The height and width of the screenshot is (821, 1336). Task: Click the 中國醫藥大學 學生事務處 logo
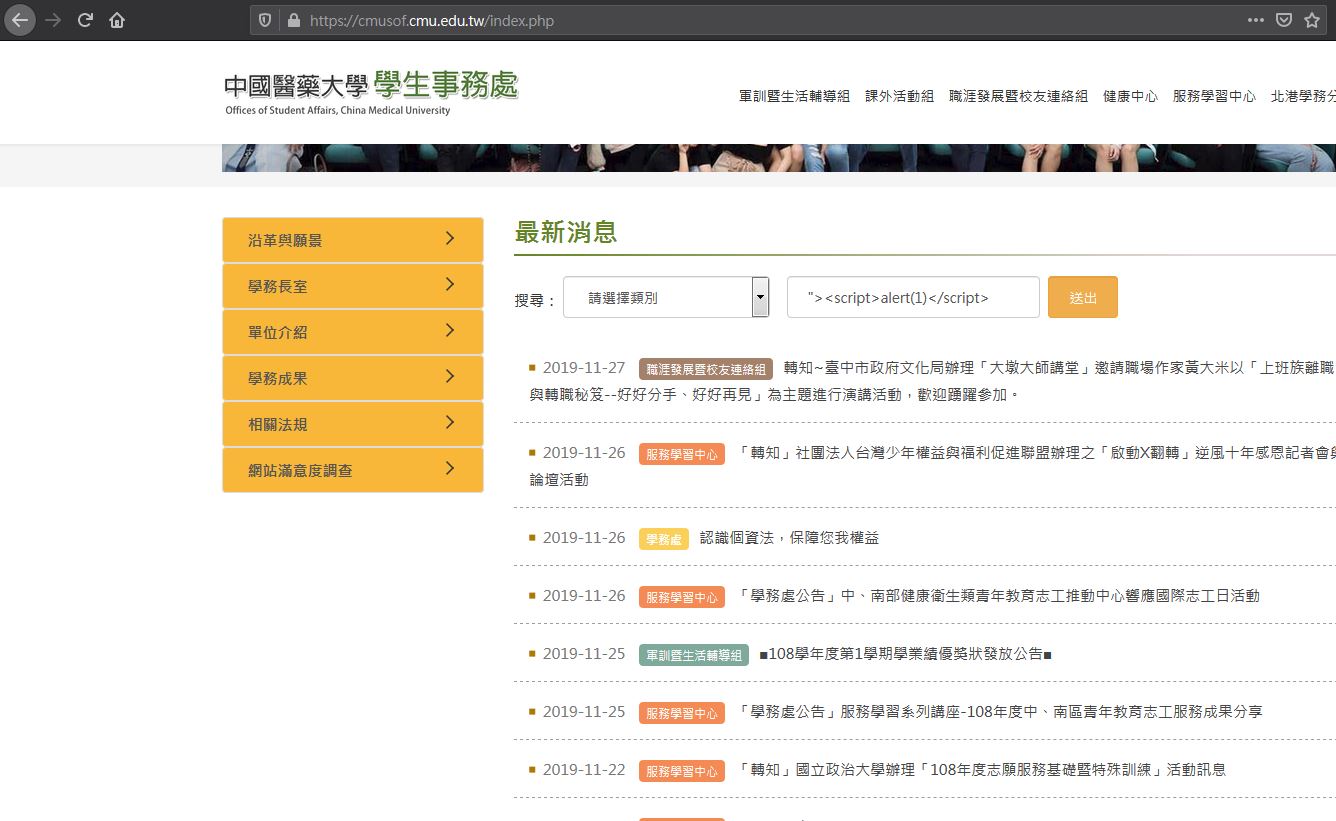(371, 93)
